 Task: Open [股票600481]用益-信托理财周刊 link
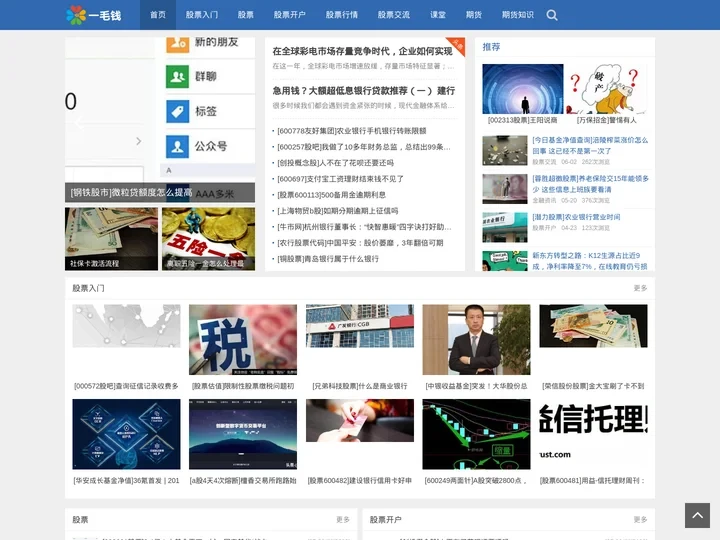[593, 481]
